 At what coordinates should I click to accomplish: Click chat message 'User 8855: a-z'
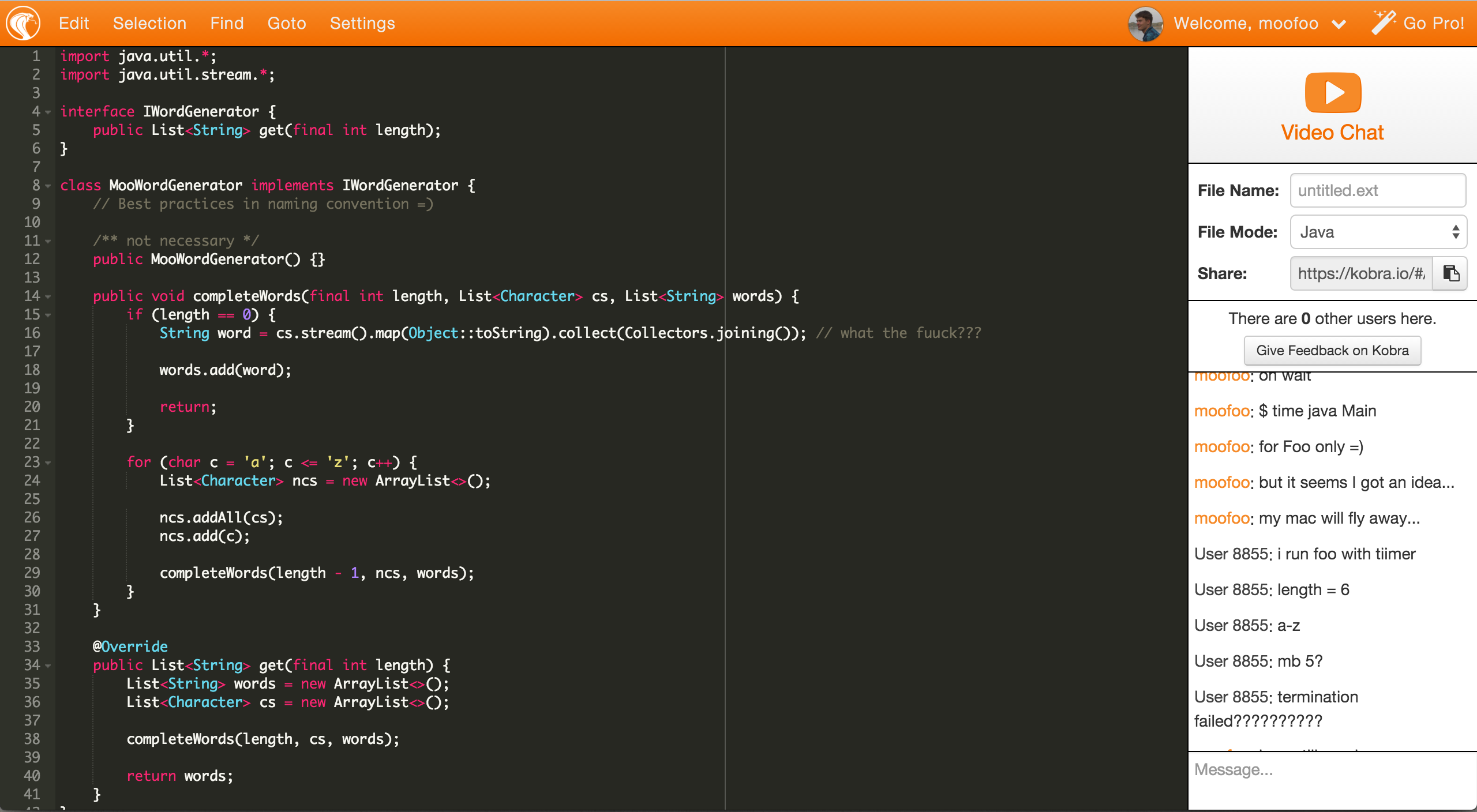[1247, 625]
